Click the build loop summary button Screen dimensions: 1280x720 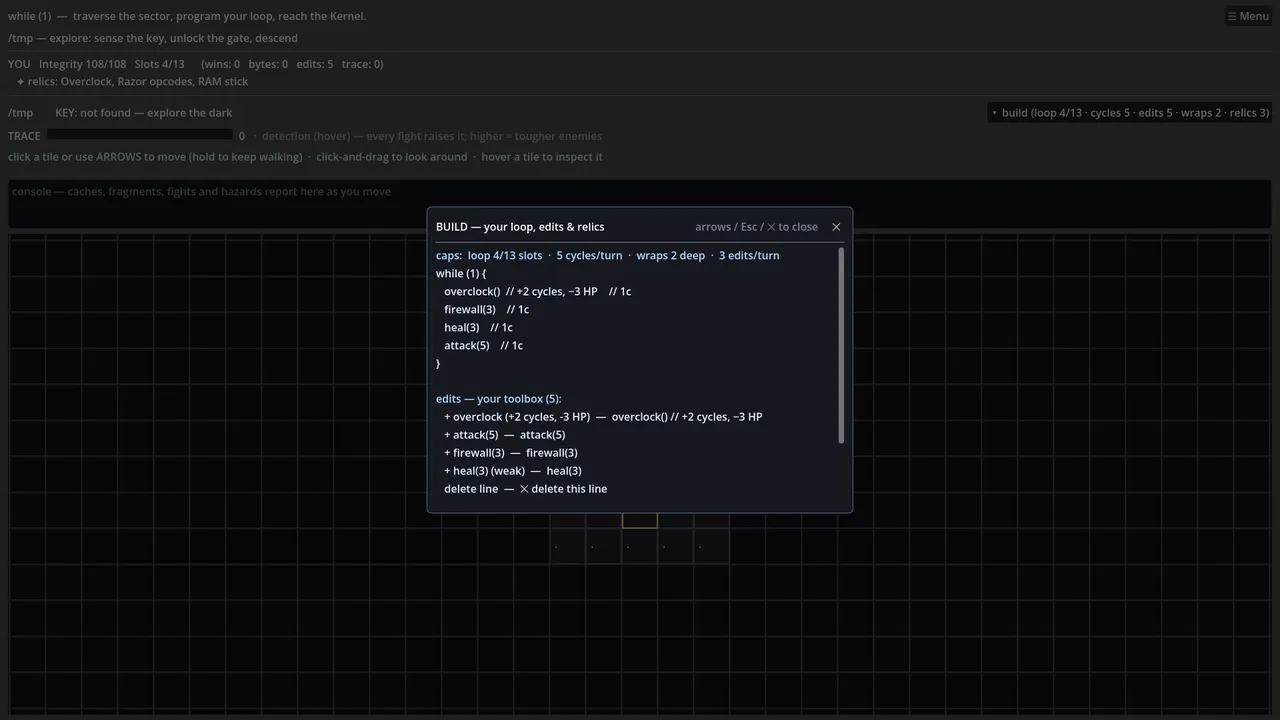click(1129, 113)
